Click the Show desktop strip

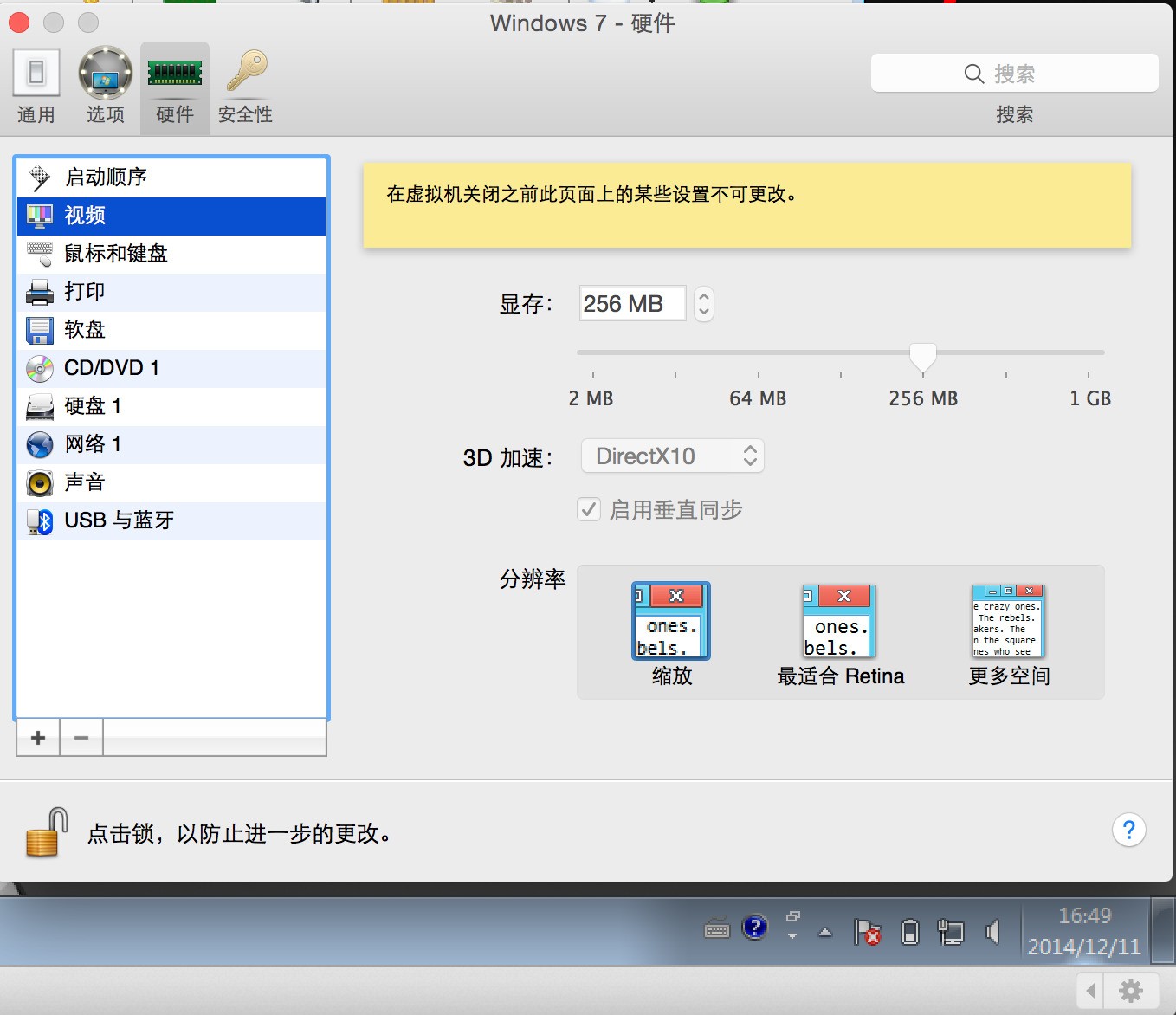1162,930
